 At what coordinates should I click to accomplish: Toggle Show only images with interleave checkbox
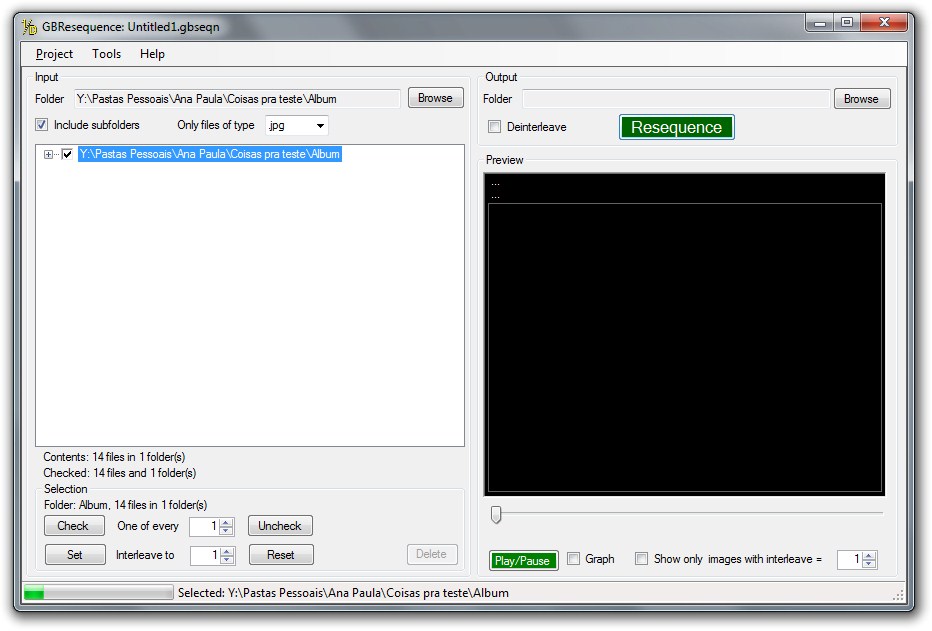click(x=642, y=559)
